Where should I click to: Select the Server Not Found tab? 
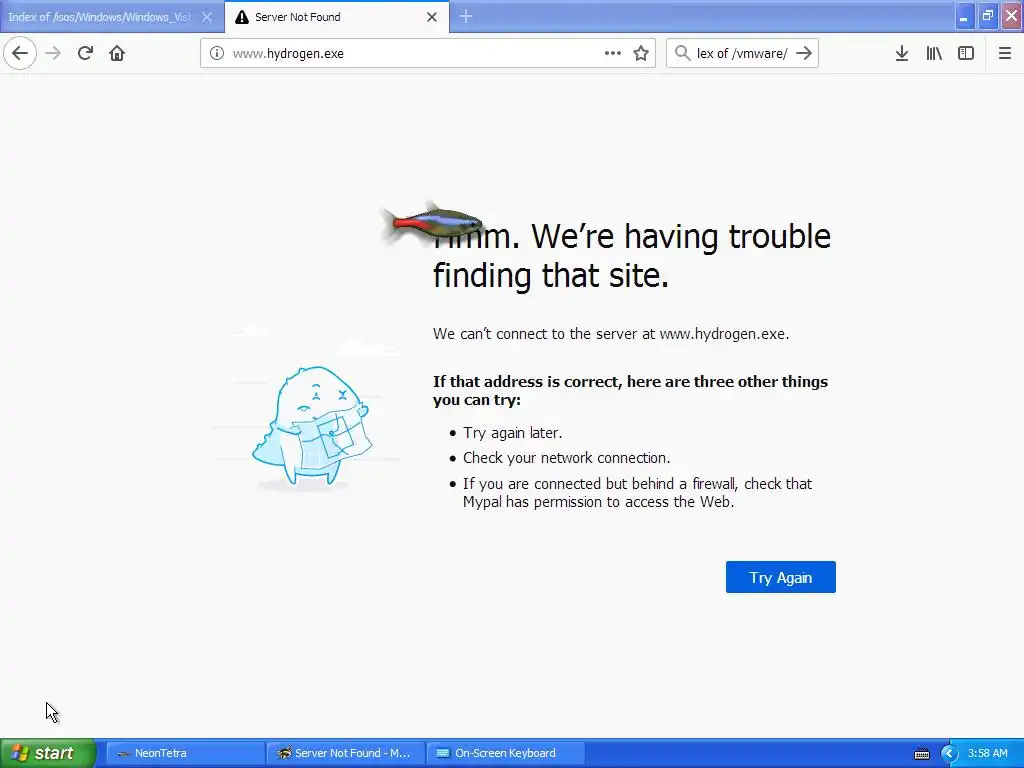coord(327,17)
